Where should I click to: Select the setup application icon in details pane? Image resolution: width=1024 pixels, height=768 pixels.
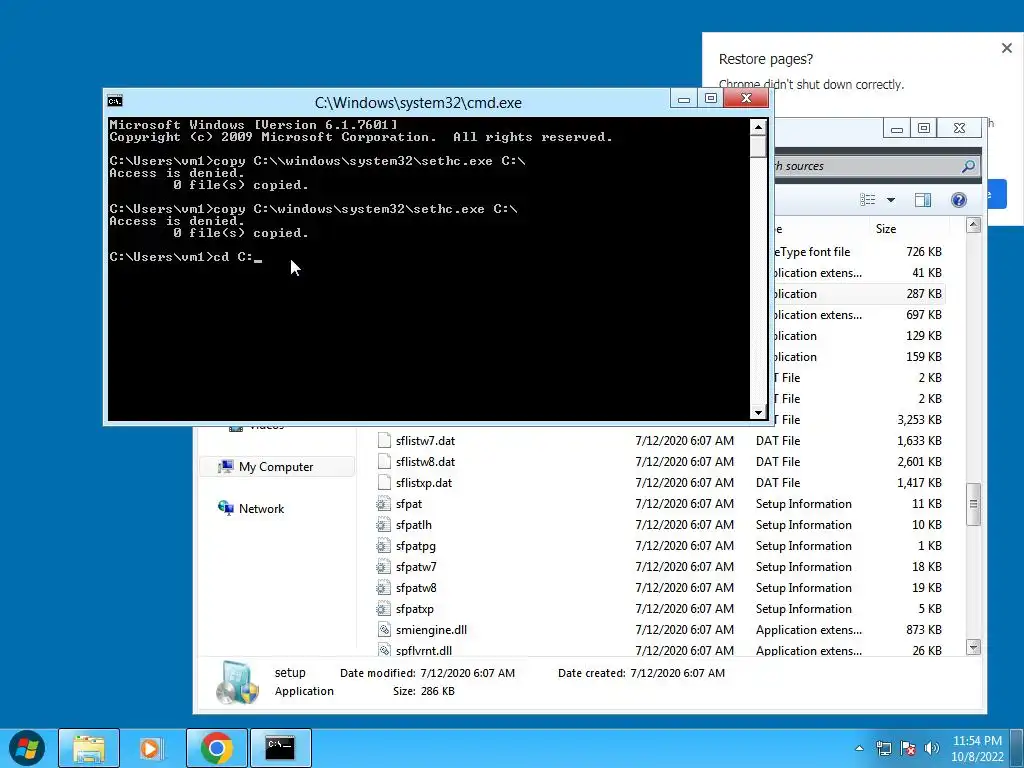click(238, 683)
